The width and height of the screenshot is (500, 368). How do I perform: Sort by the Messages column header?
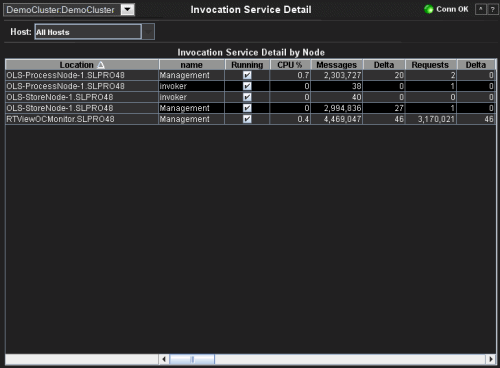[337, 65]
